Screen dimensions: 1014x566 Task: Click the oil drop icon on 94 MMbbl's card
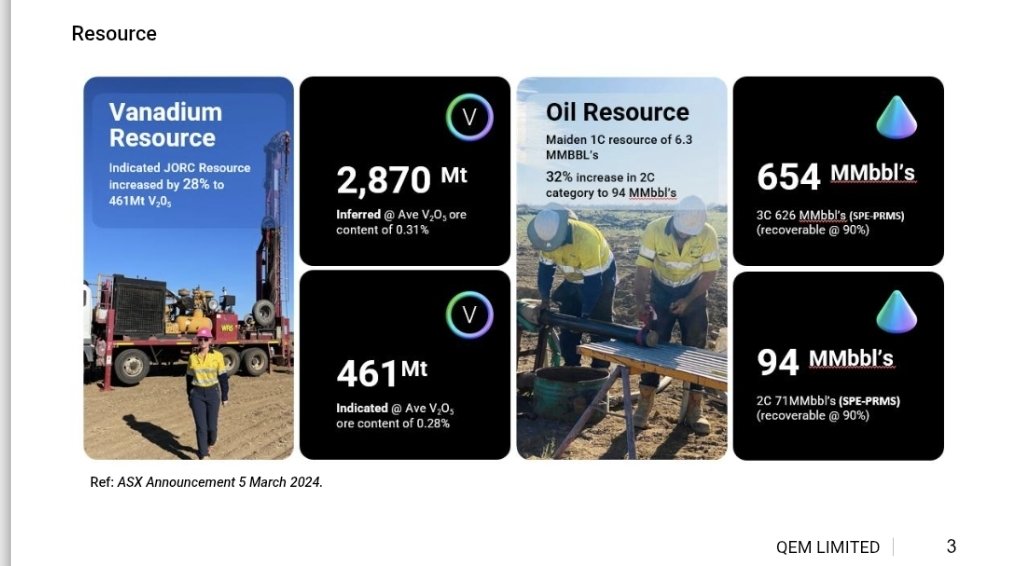[x=896, y=312]
